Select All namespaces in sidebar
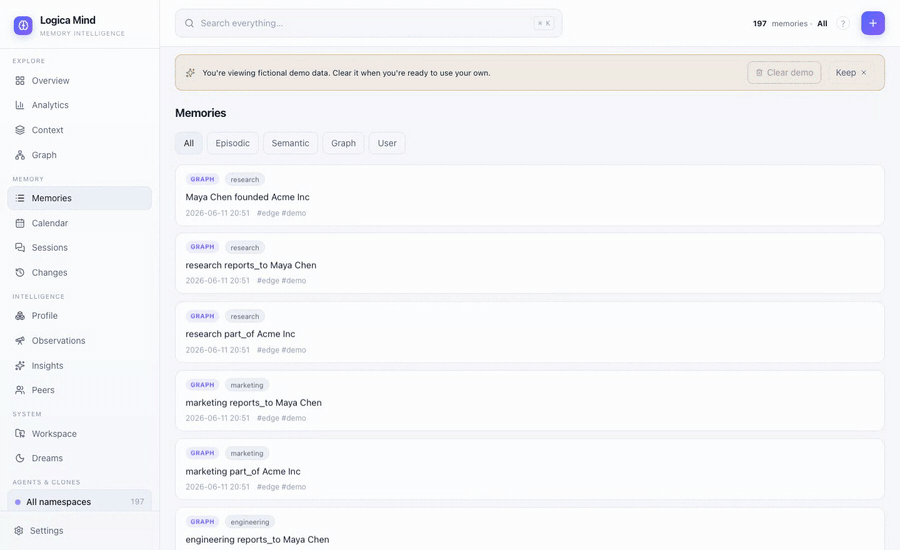Image resolution: width=900 pixels, height=550 pixels. pos(80,502)
